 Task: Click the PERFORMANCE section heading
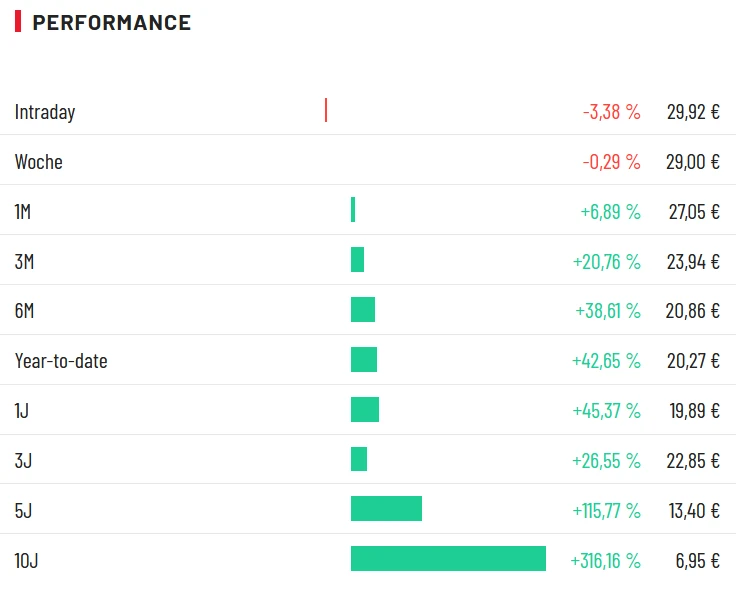point(111,23)
